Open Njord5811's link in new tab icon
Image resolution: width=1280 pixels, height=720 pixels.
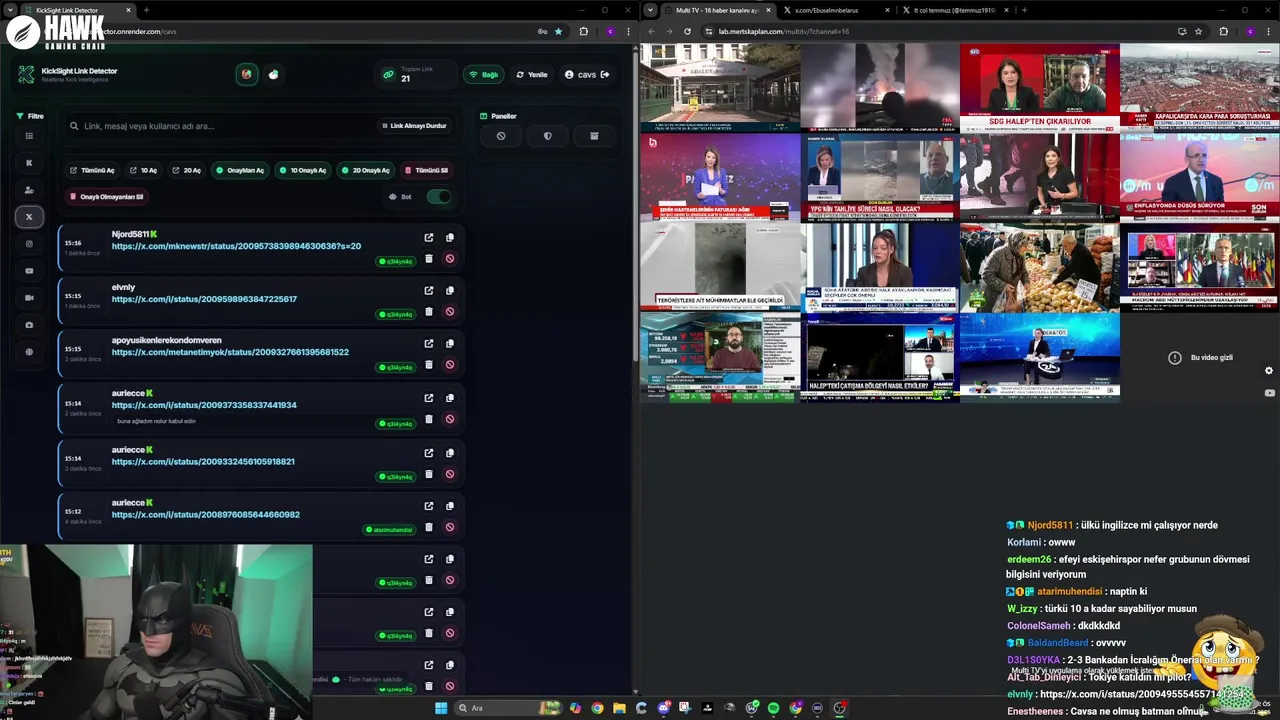429,238
